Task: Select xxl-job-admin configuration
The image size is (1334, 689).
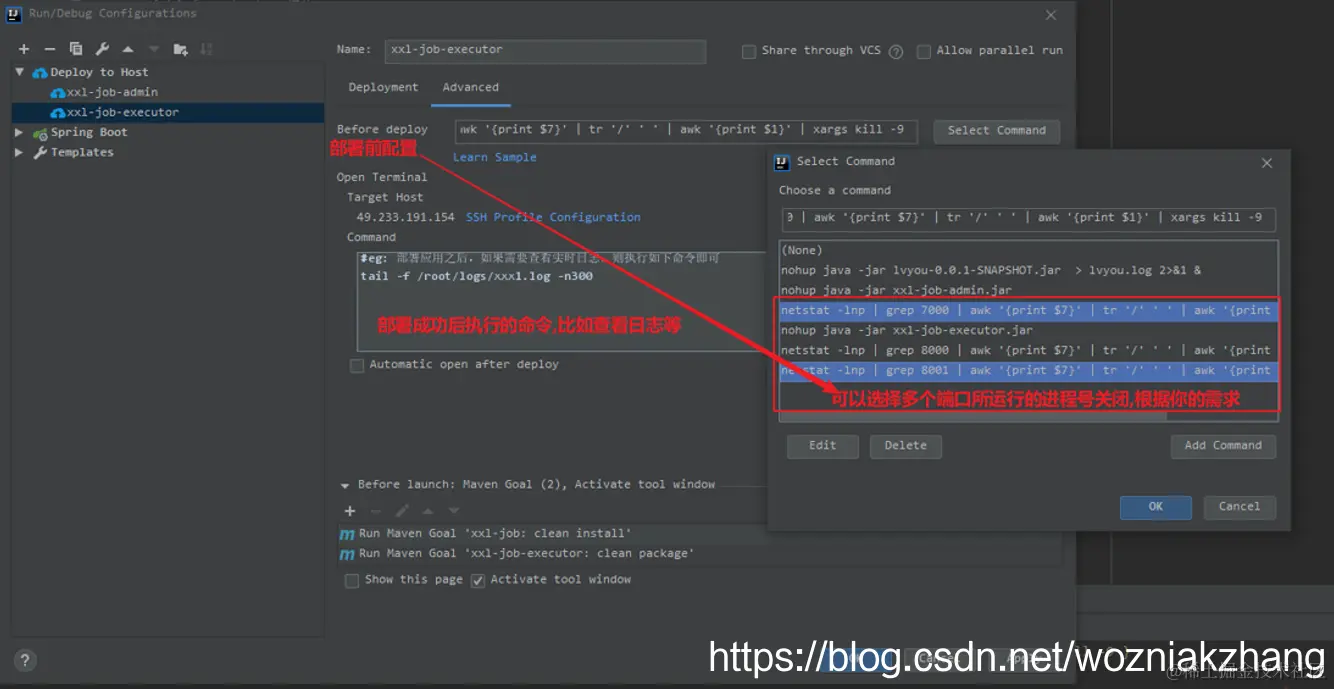Action: point(112,92)
